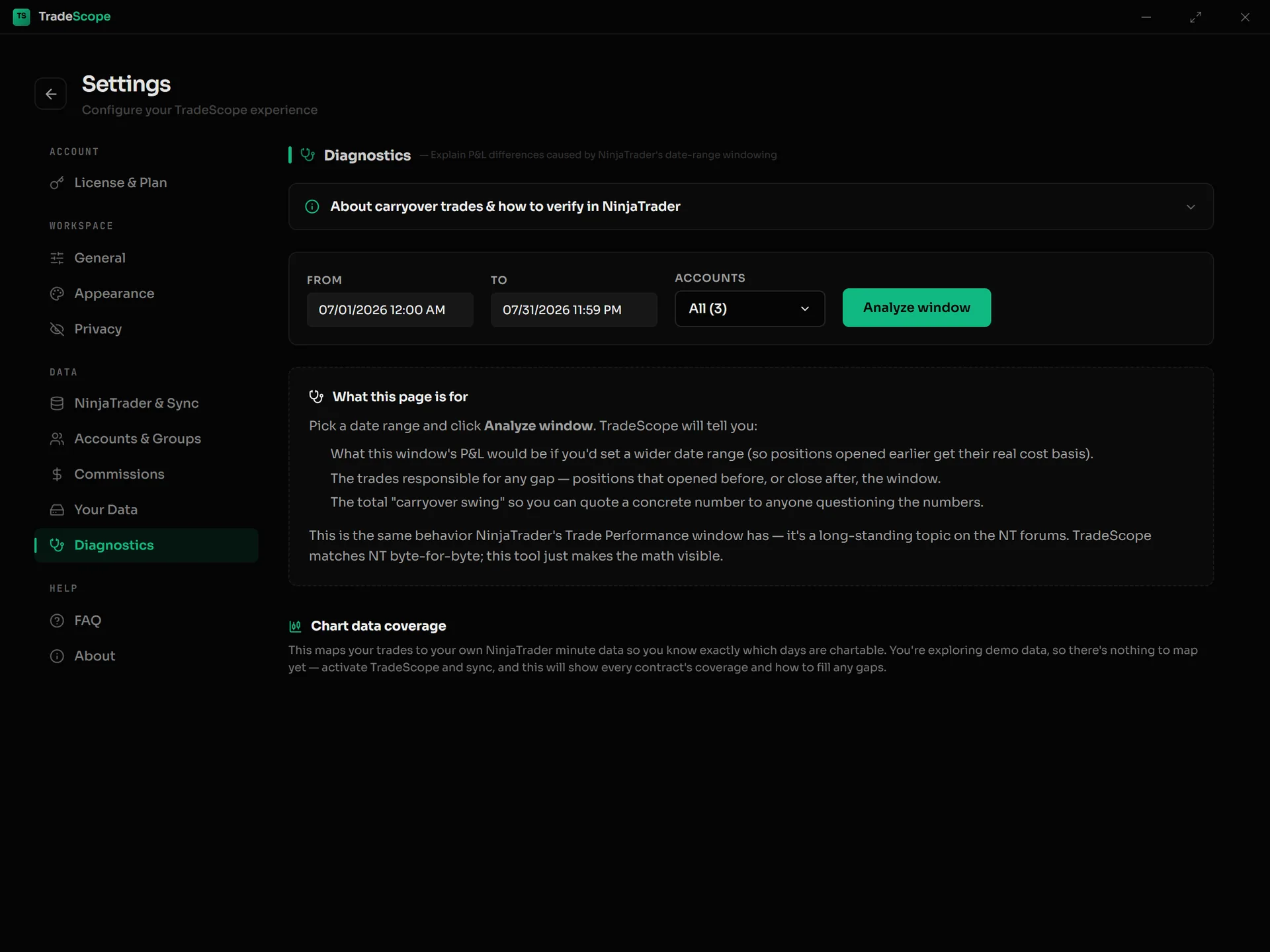Viewport: 1270px width, 952px height.
Task: Open License & Plan settings
Action: click(146, 183)
